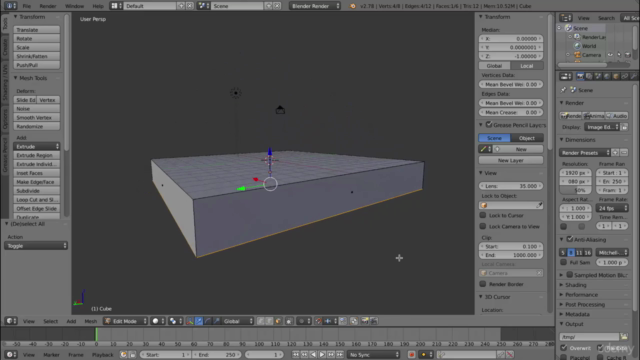Viewport: 640px width, 360px height.
Task: Click the Translate button
Action: (x=37, y=30)
